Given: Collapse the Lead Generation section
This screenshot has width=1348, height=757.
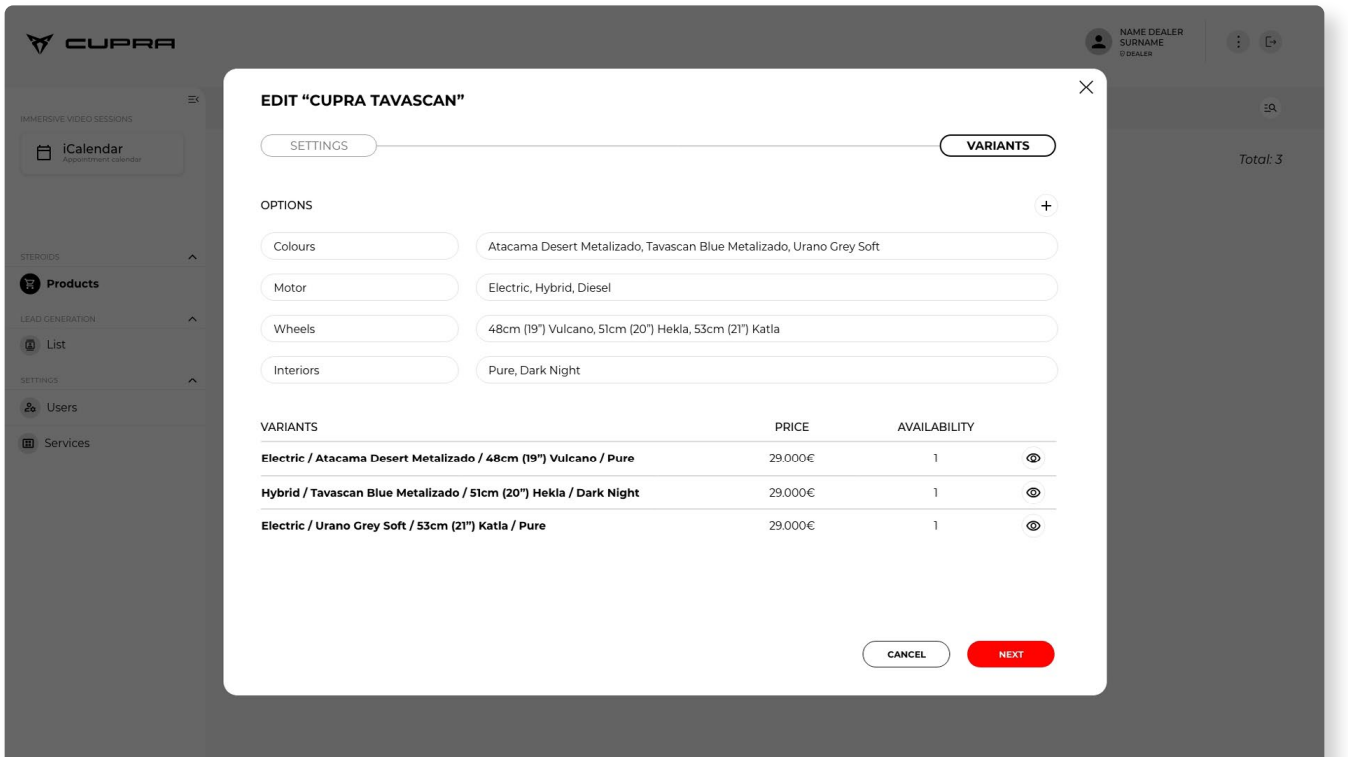Looking at the screenshot, I should [x=193, y=320].
